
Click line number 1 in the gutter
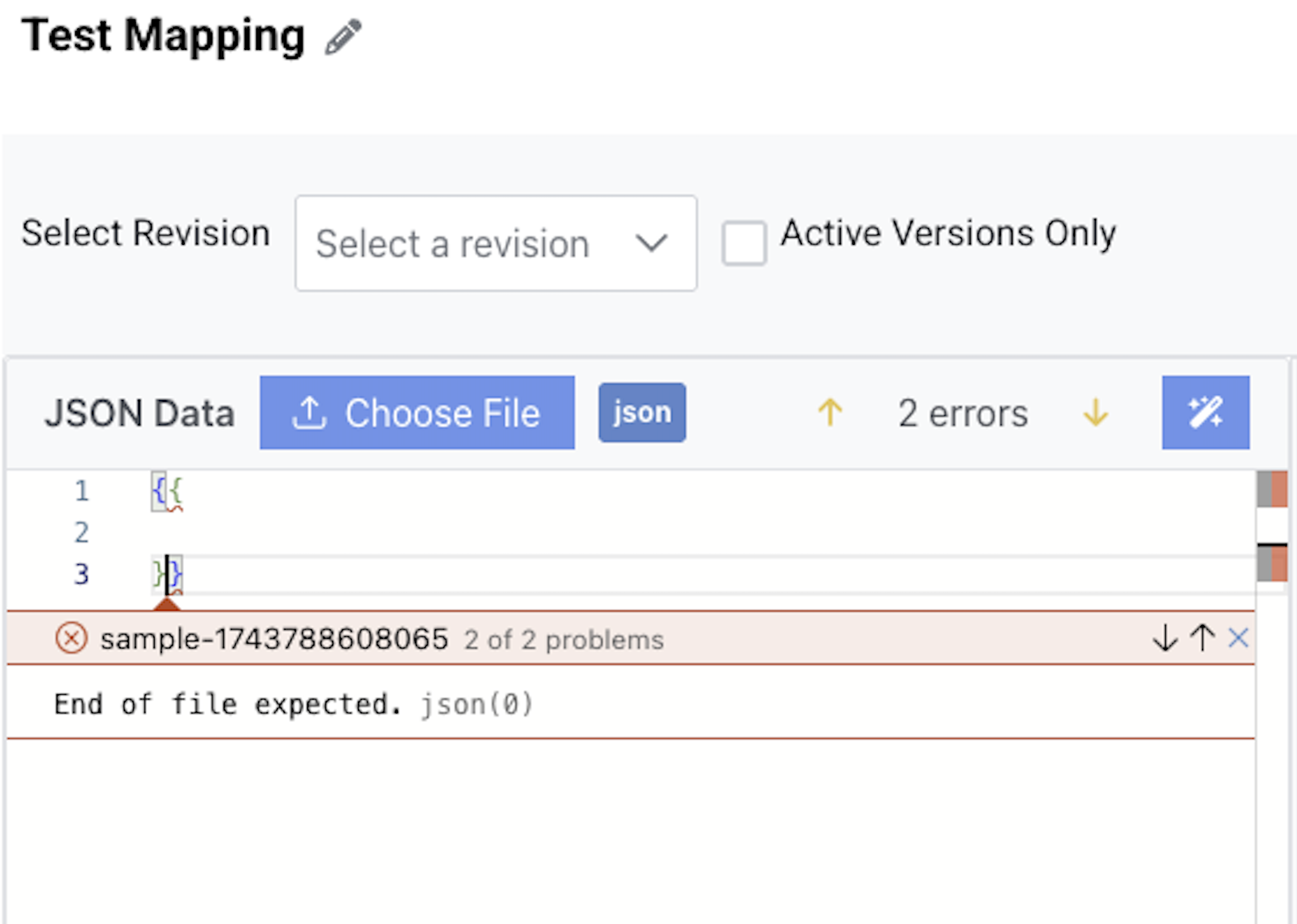click(x=82, y=491)
